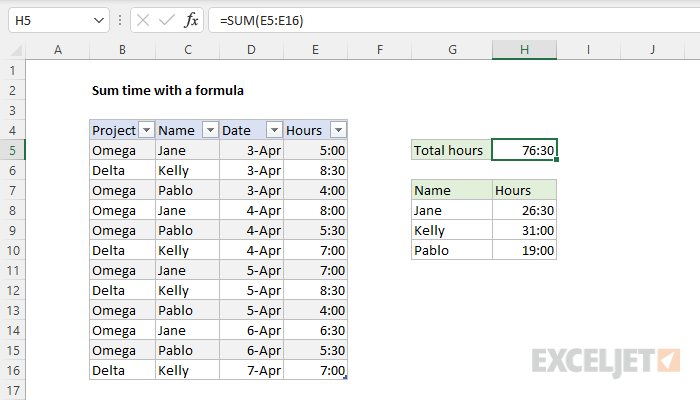
Task: Click the formula bar options dots icon
Action: 120,20
